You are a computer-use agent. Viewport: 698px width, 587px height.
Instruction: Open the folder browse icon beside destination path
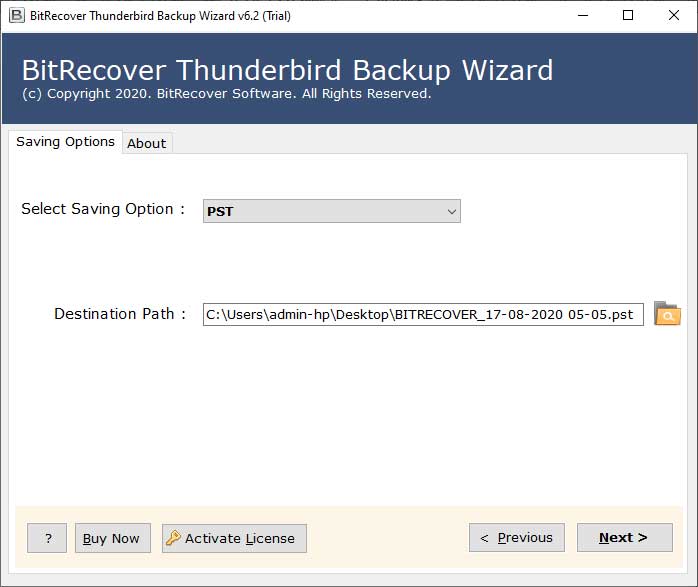(x=667, y=313)
